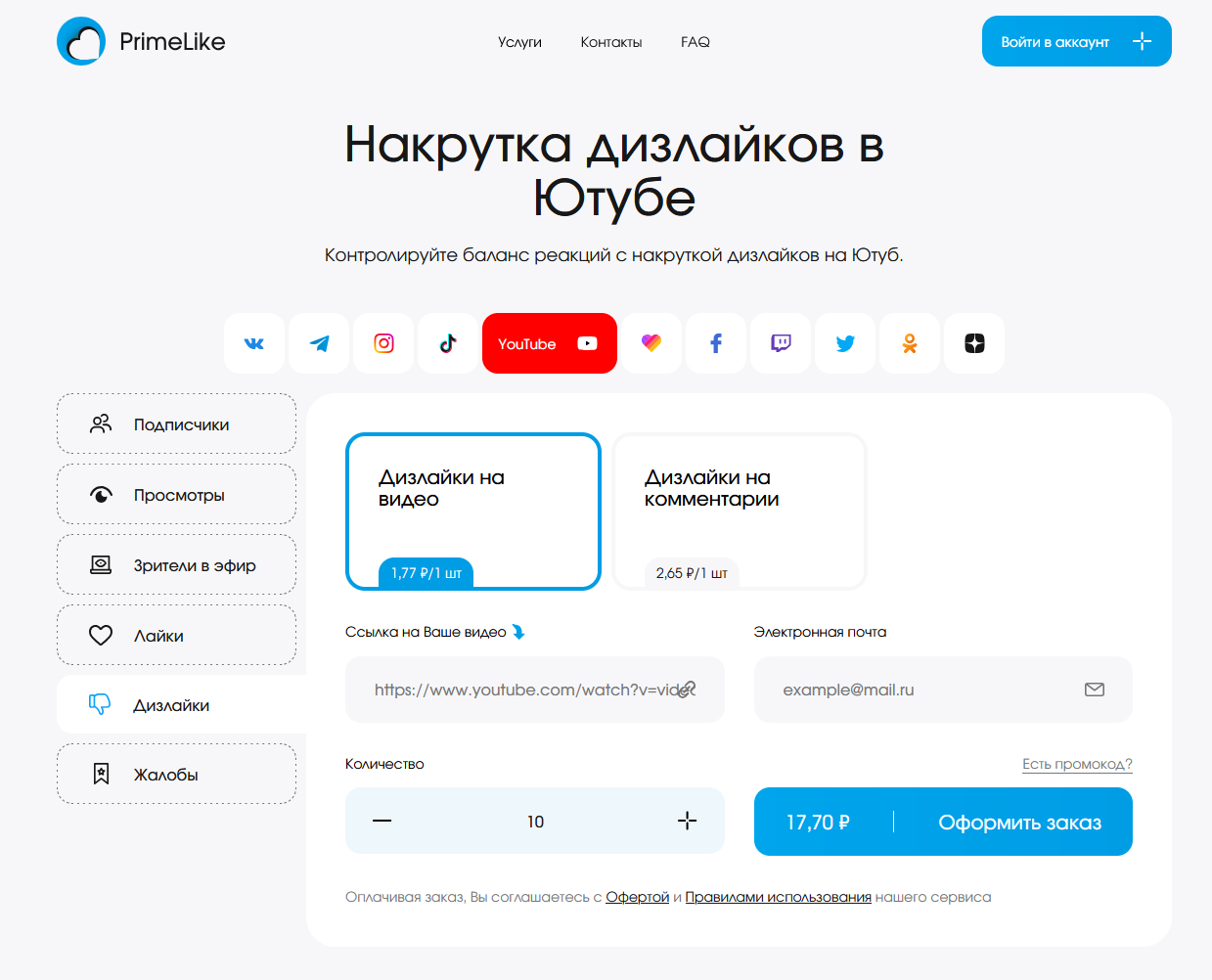Select the Twitch icon
1212x980 pixels.
pos(781,343)
